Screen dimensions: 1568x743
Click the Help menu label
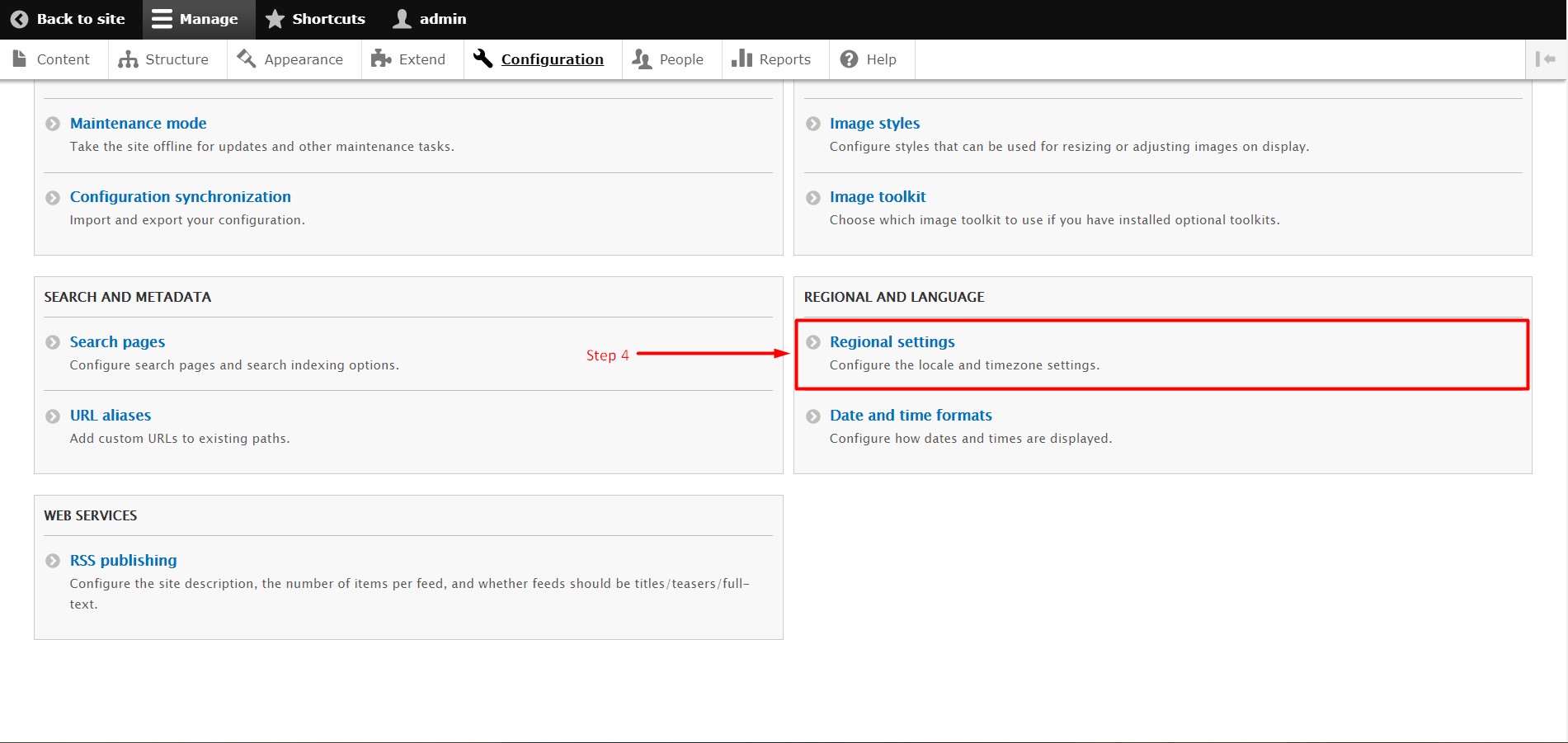point(881,59)
